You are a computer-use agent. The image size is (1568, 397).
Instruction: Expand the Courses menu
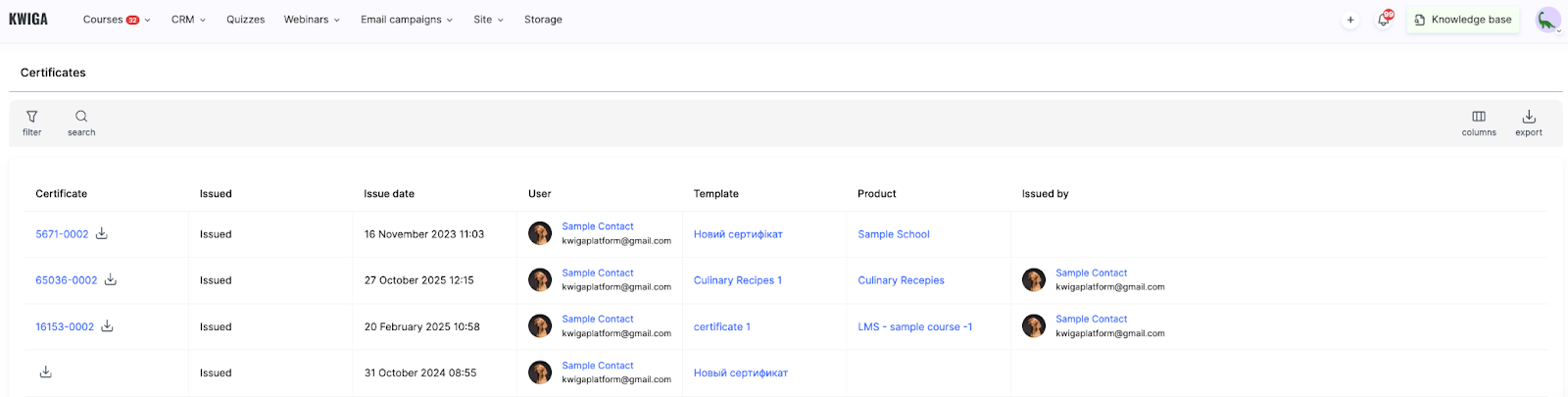(116, 20)
